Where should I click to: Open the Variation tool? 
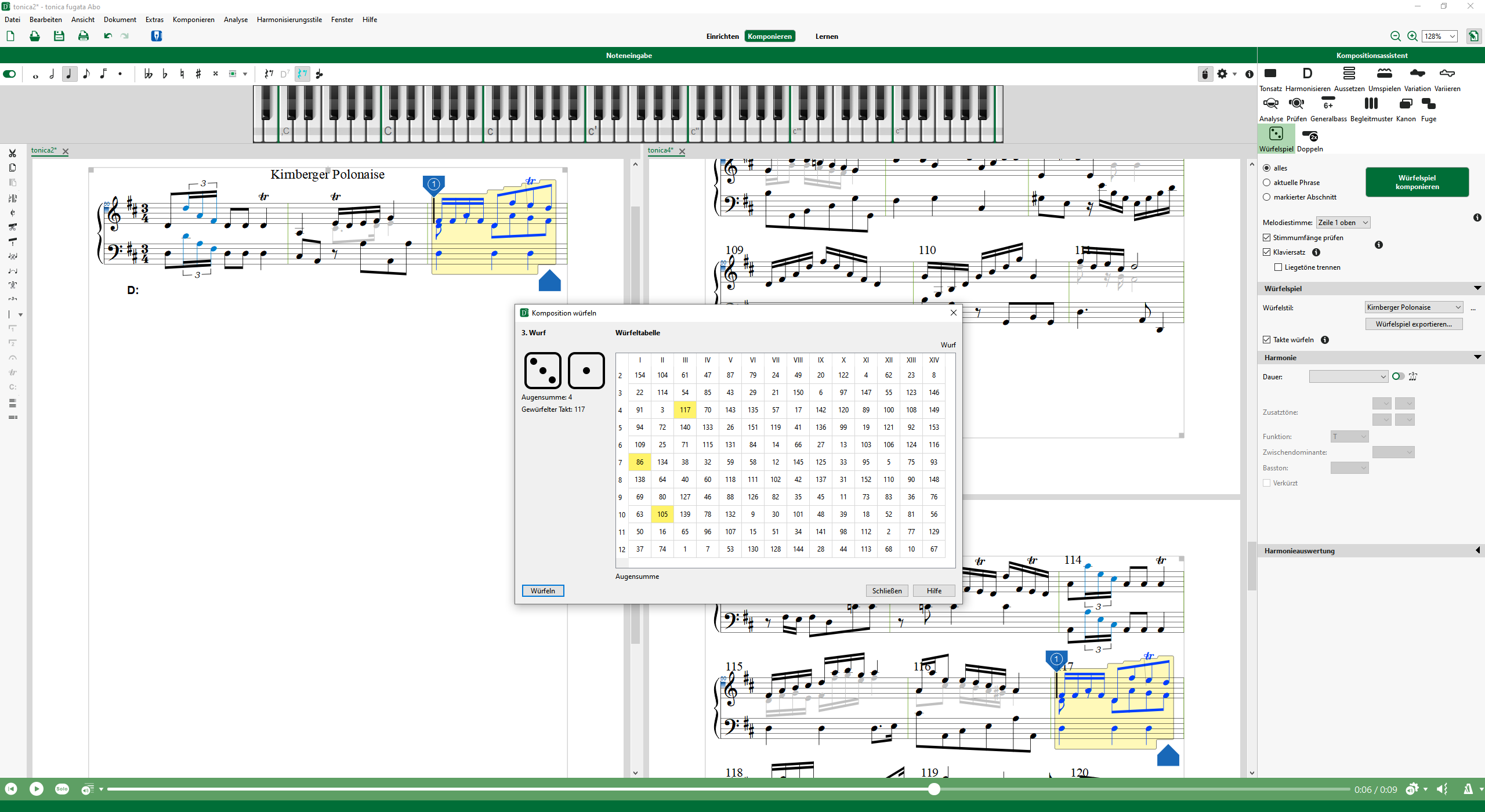coord(1417,79)
